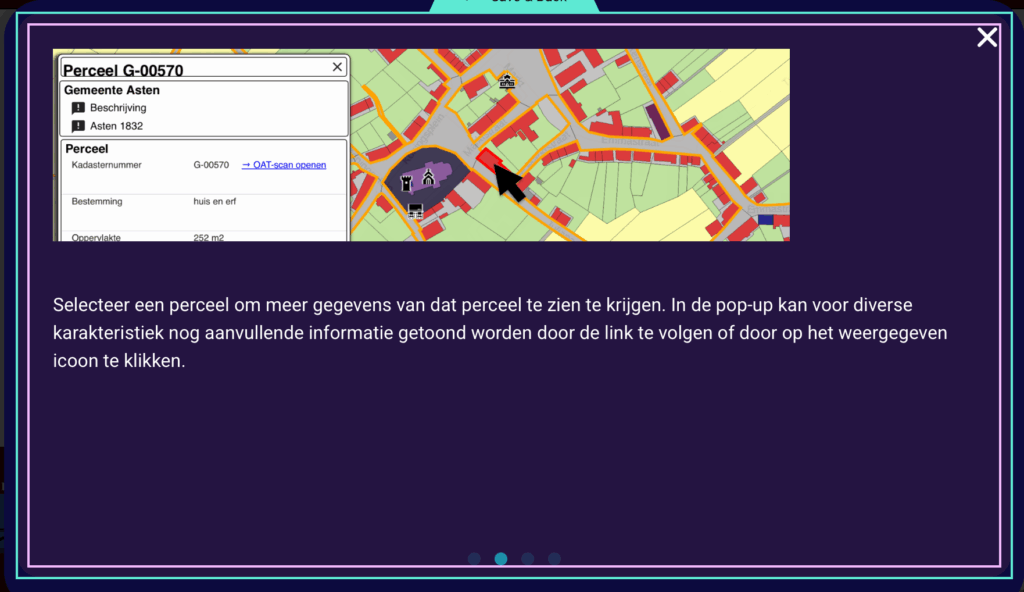Jump to the third slide dot
The image size is (1024, 592).
click(x=528, y=559)
